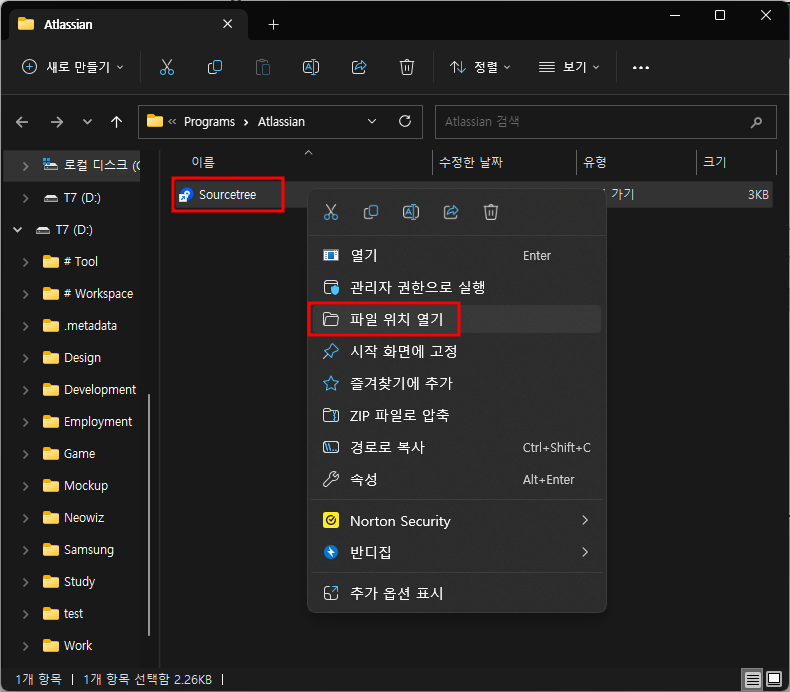The width and height of the screenshot is (790, 692).
Task: Click the Rename icon in the main toolbar
Action: coord(310,67)
